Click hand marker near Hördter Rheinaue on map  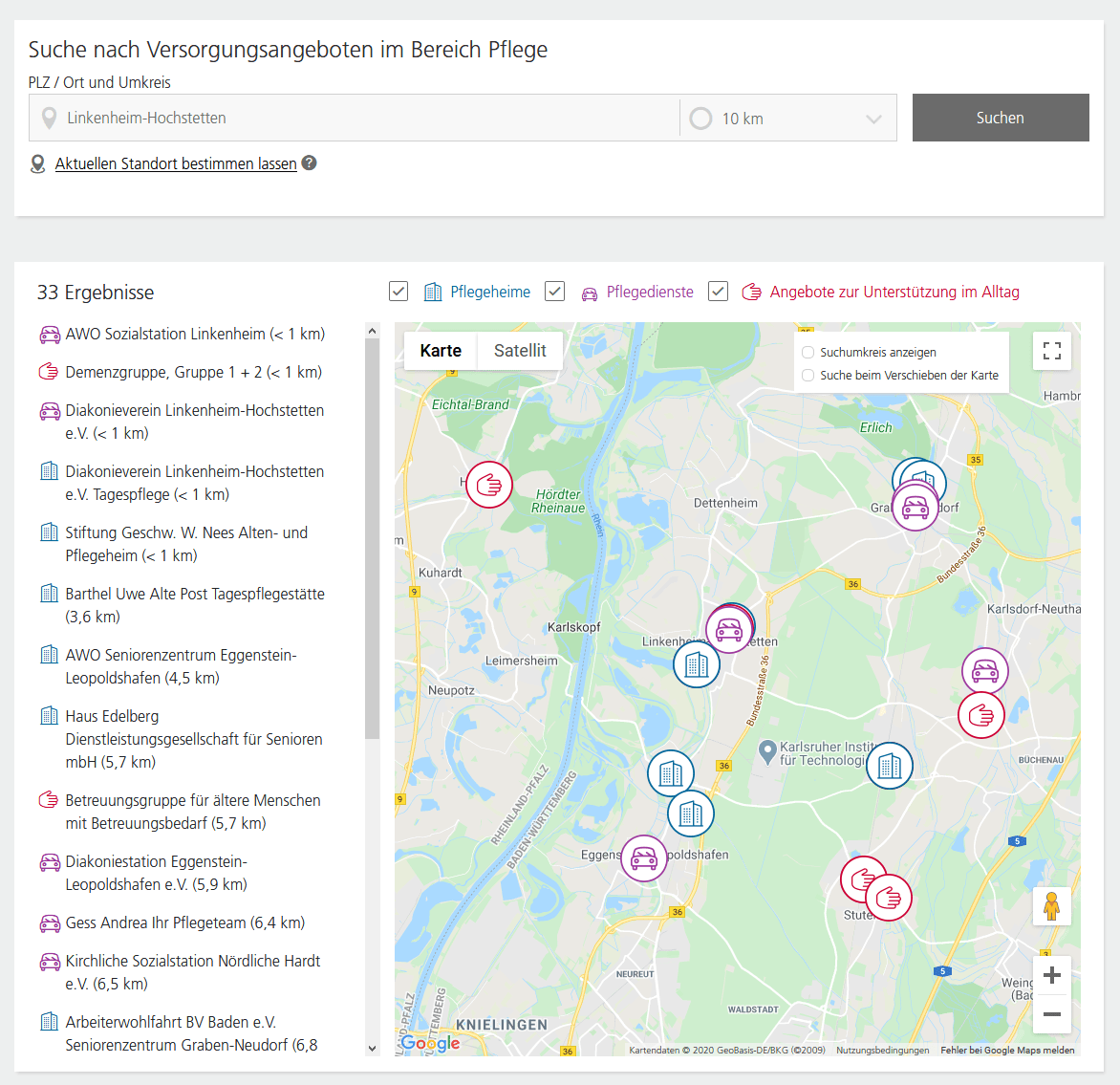pyautogui.click(x=489, y=486)
